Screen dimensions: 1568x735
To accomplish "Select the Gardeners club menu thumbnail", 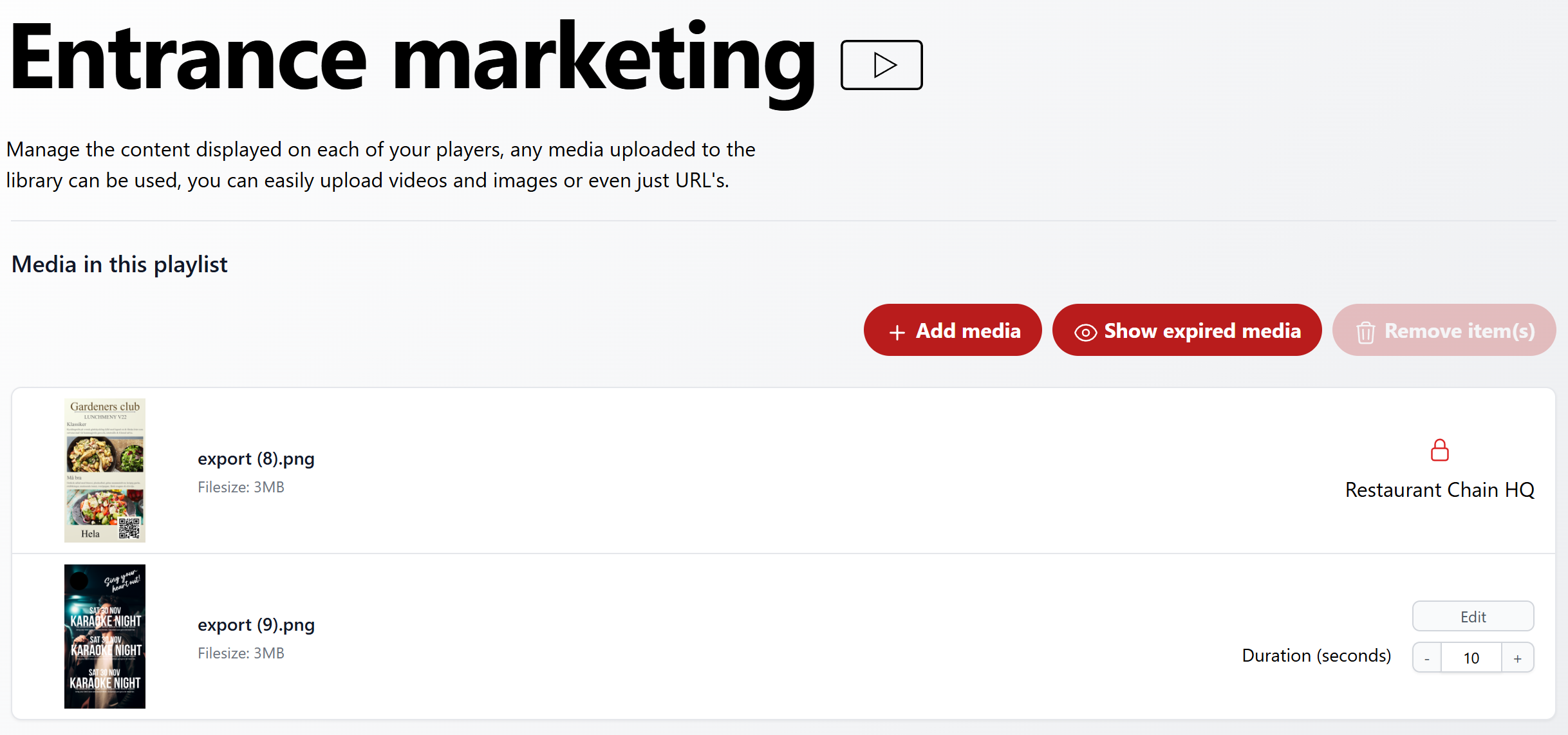I will [x=105, y=470].
